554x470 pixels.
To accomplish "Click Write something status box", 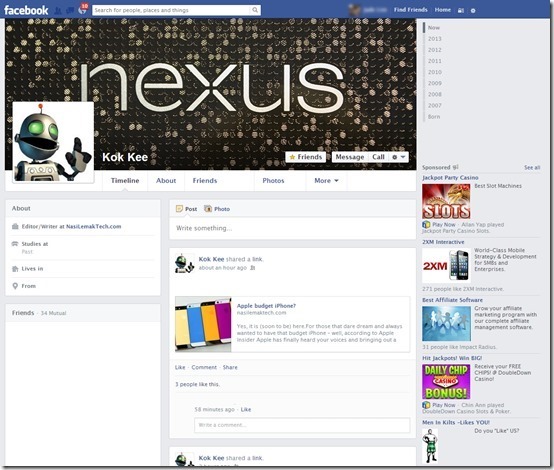I will [x=293, y=228].
